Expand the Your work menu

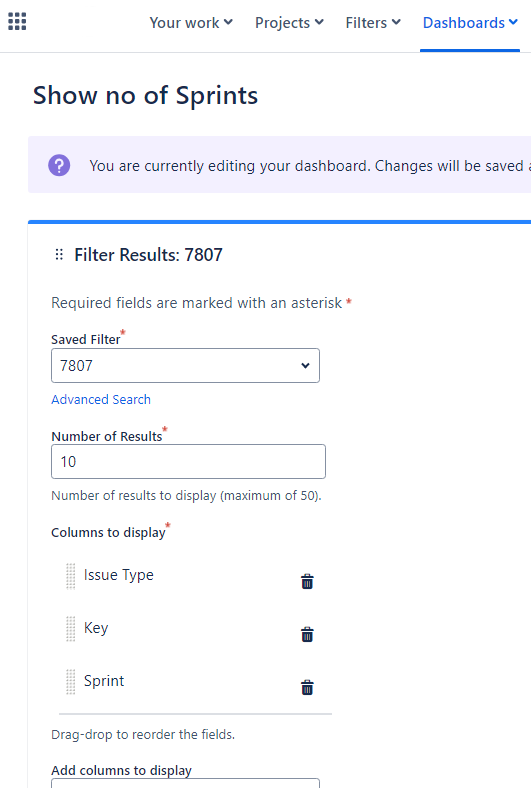191,23
